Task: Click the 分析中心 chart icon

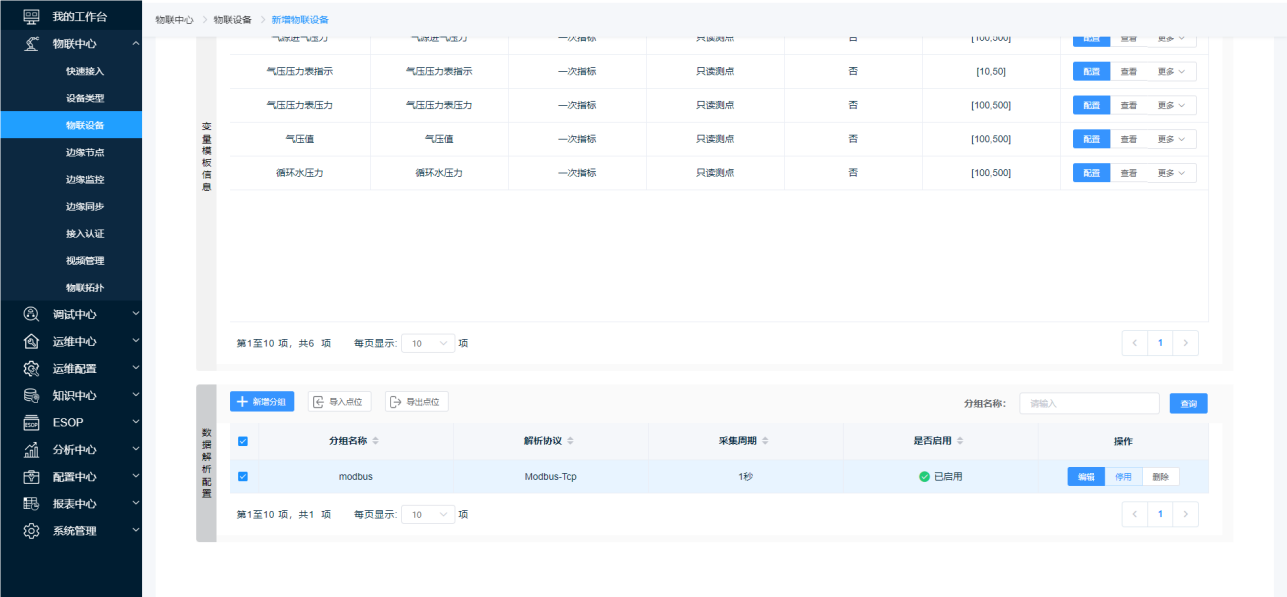Action: pyautogui.click(x=31, y=449)
